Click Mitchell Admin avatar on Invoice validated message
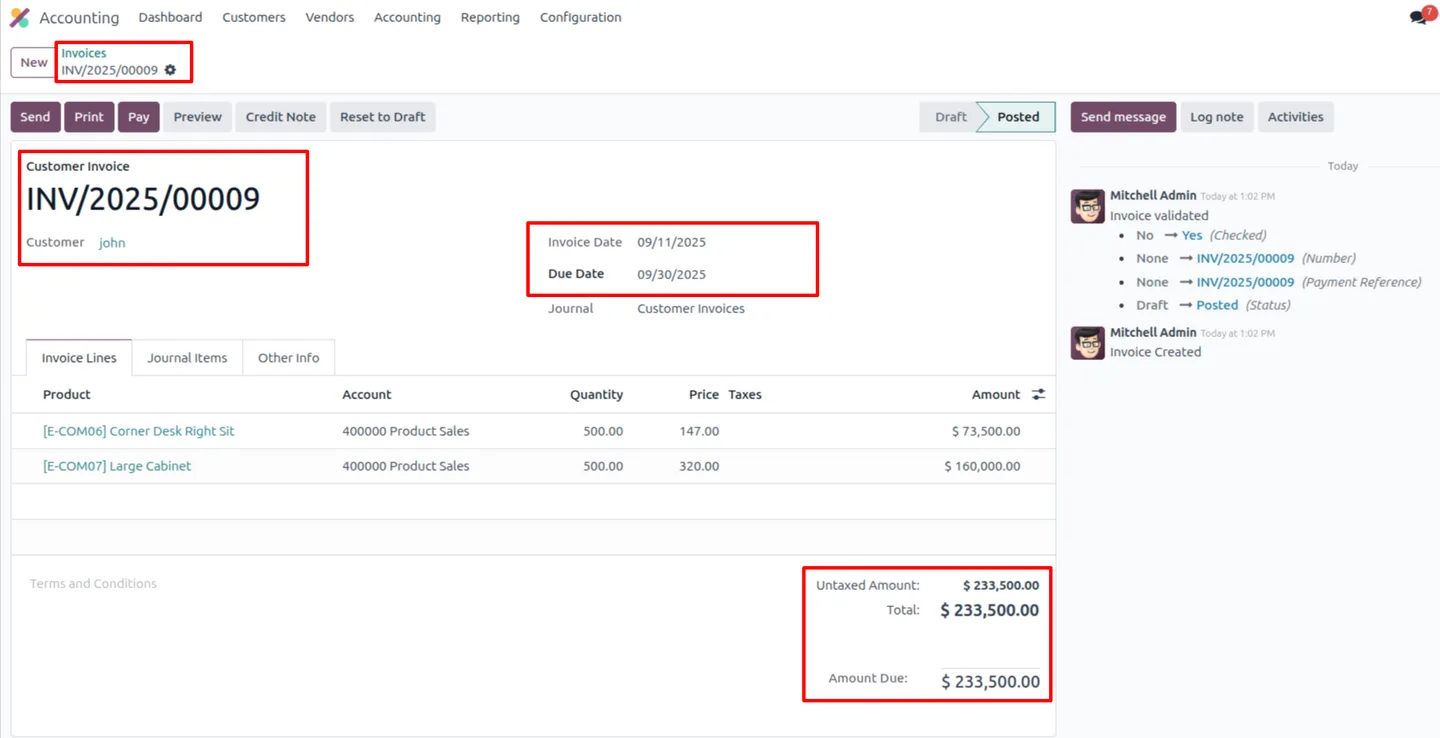 [x=1087, y=206]
